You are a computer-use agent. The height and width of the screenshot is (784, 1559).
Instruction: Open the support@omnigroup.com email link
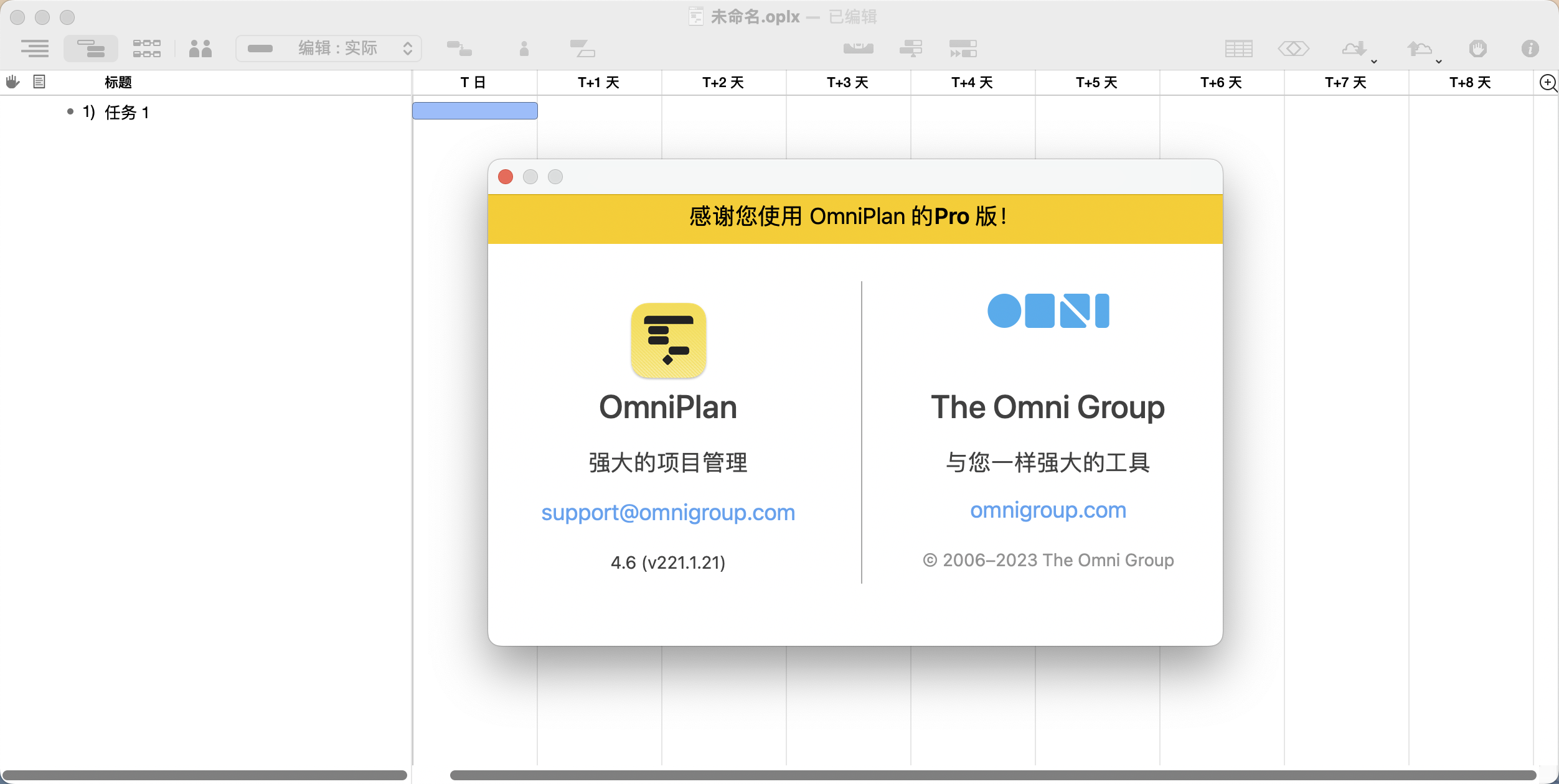(668, 513)
